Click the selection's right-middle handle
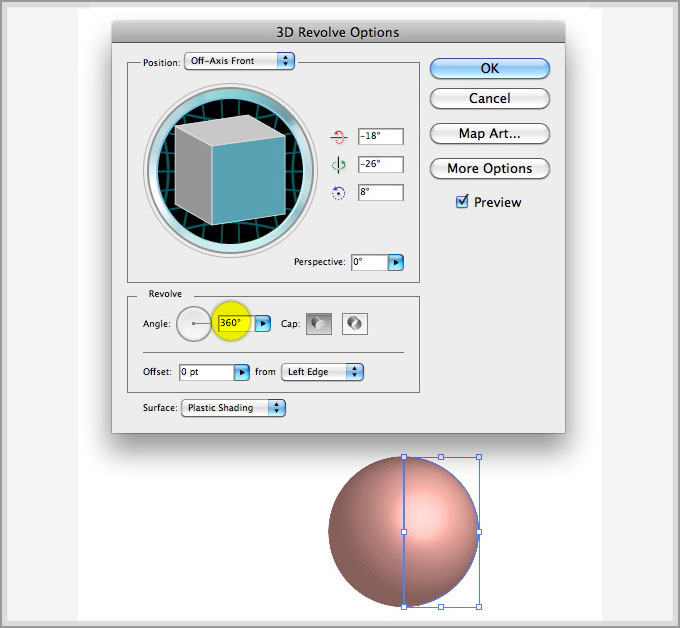 (479, 532)
